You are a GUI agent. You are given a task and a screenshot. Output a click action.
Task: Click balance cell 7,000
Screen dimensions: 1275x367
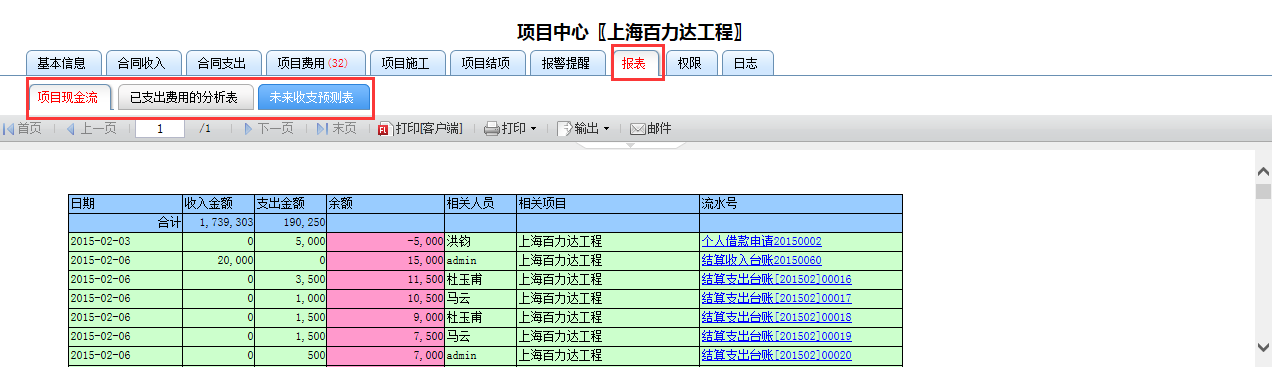point(385,355)
